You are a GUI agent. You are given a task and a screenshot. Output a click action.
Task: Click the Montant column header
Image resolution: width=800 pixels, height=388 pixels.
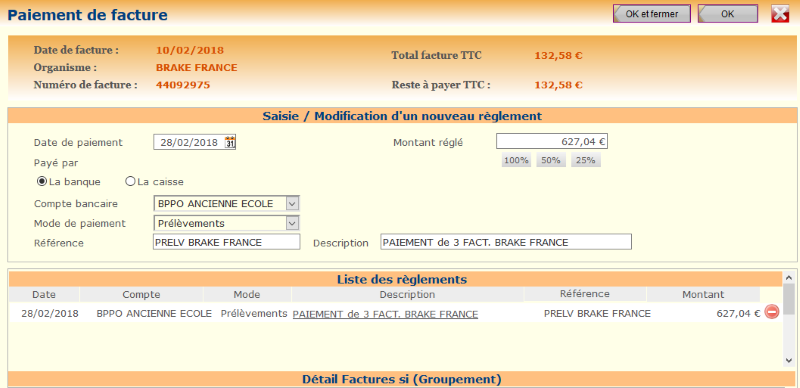click(703, 295)
